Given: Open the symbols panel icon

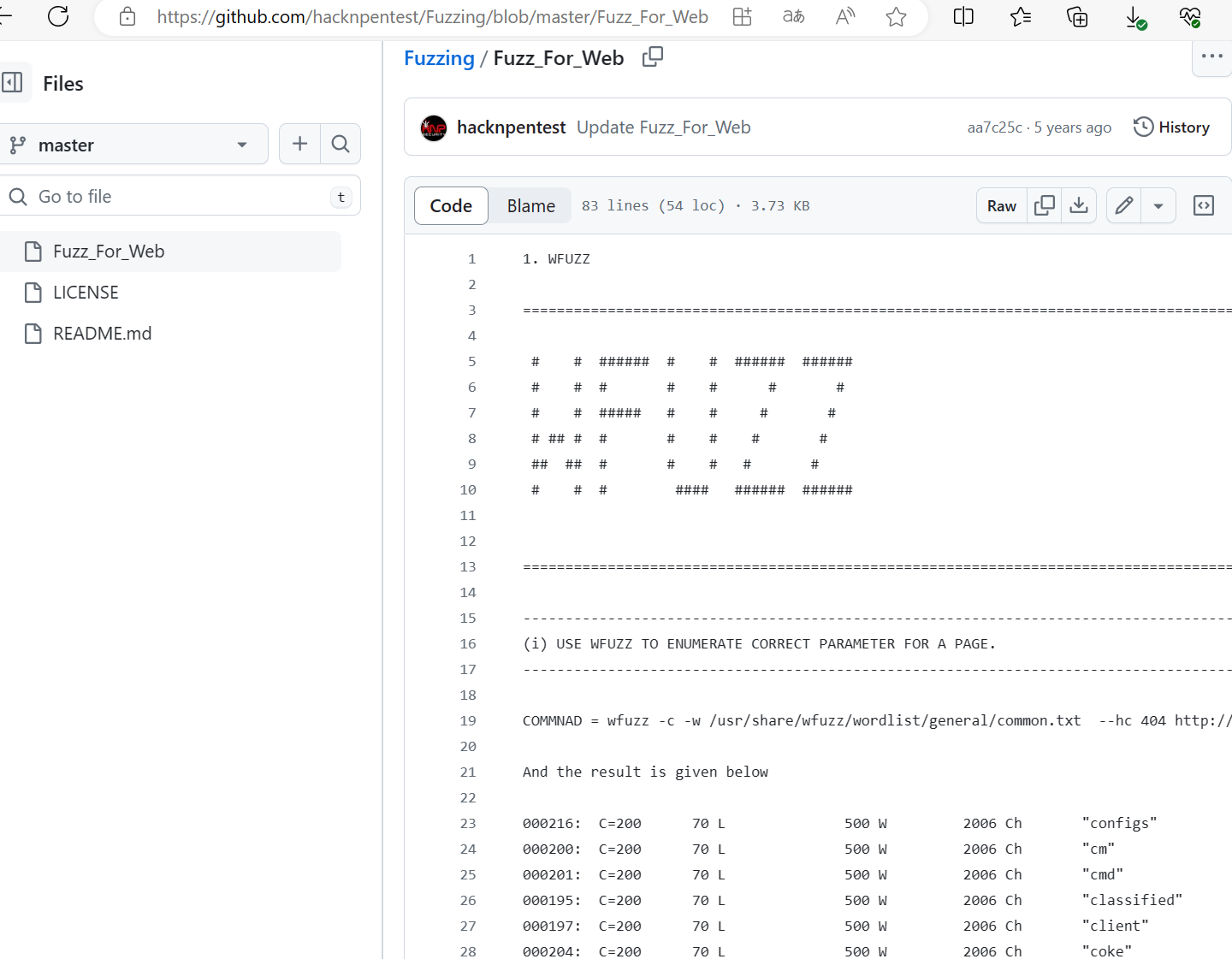Looking at the screenshot, I should pos(1204,205).
